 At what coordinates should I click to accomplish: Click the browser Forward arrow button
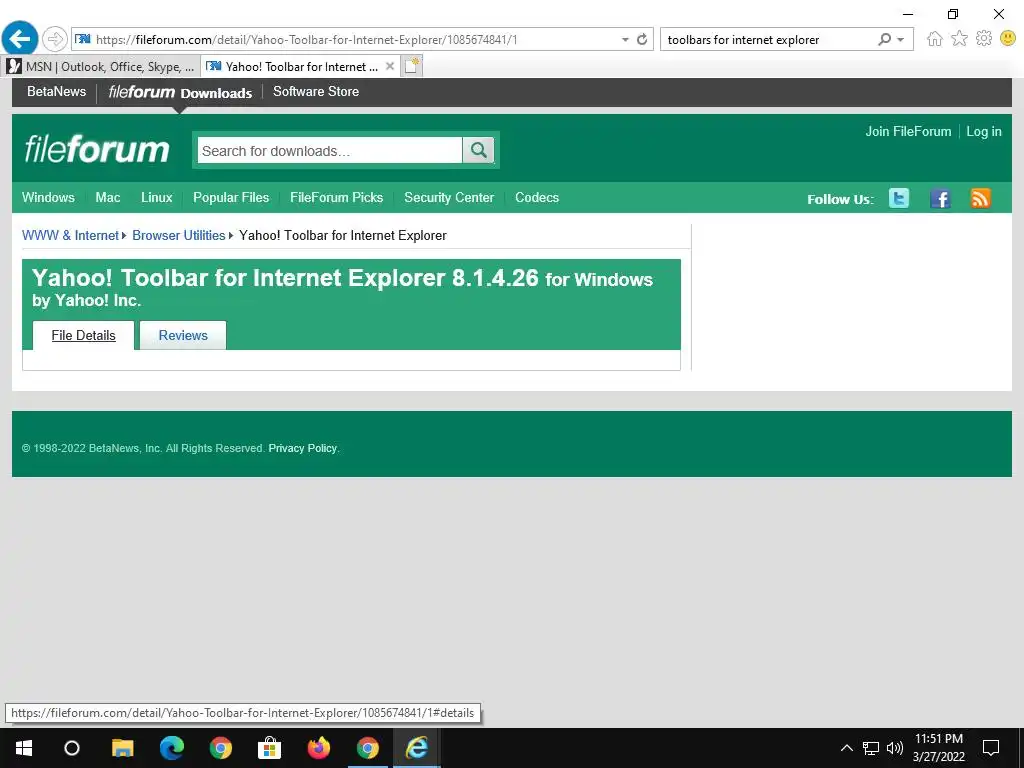[x=55, y=39]
